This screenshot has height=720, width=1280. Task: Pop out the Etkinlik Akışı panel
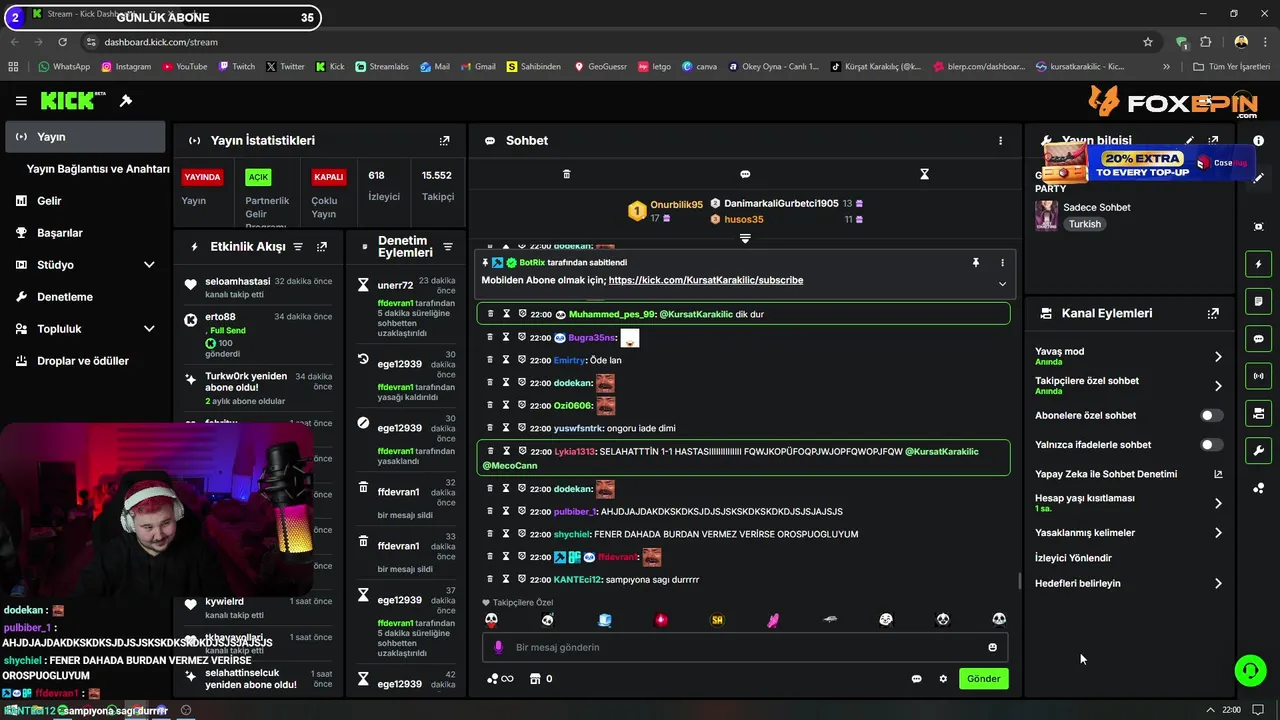click(x=321, y=247)
